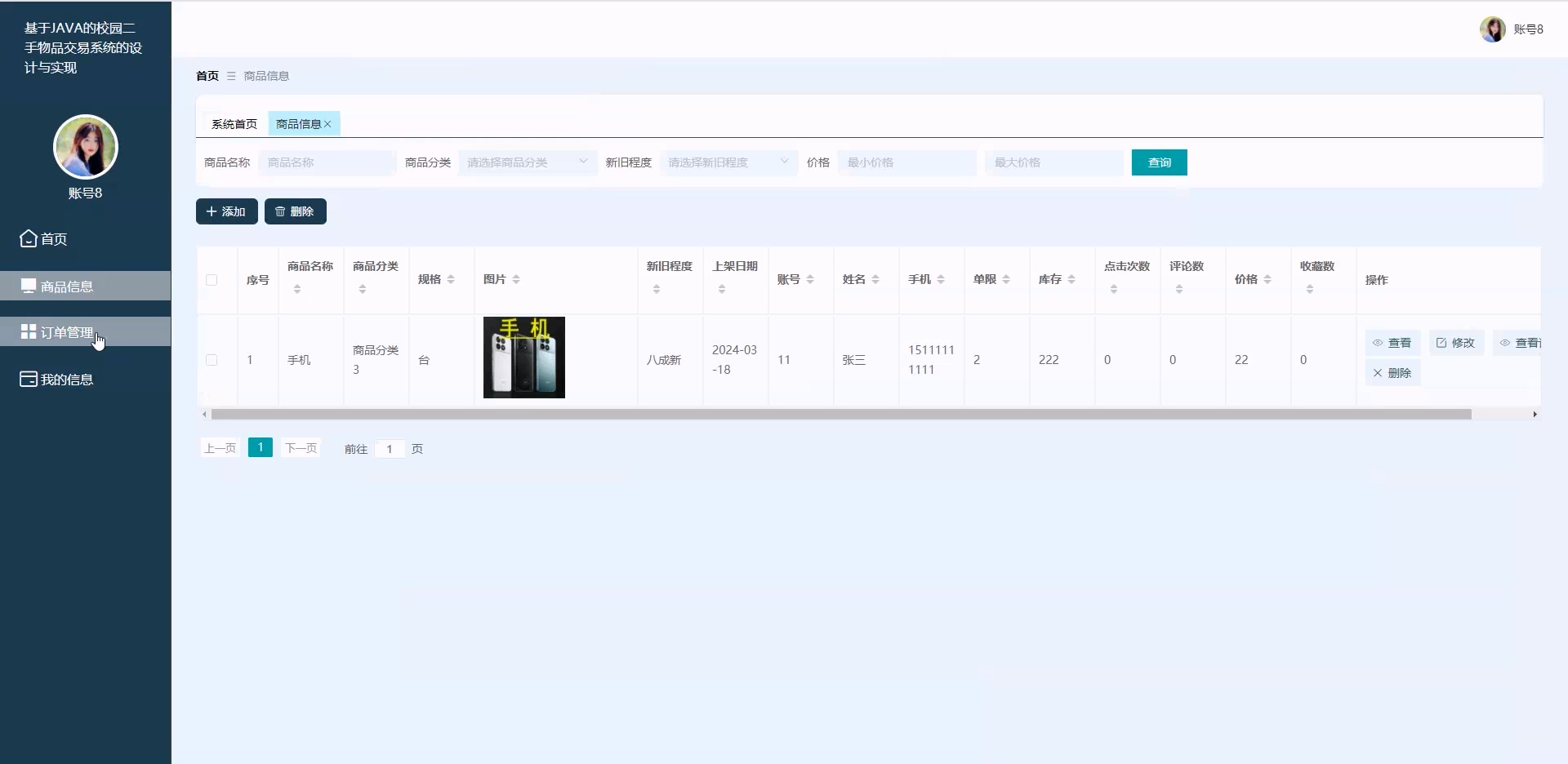Sort by 价格 column arrows
The image size is (1568, 764).
(1267, 279)
